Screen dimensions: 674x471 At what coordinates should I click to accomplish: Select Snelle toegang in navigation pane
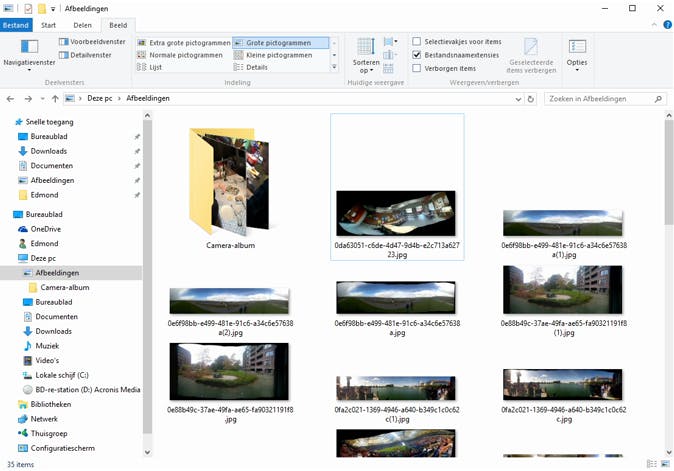(x=49, y=122)
